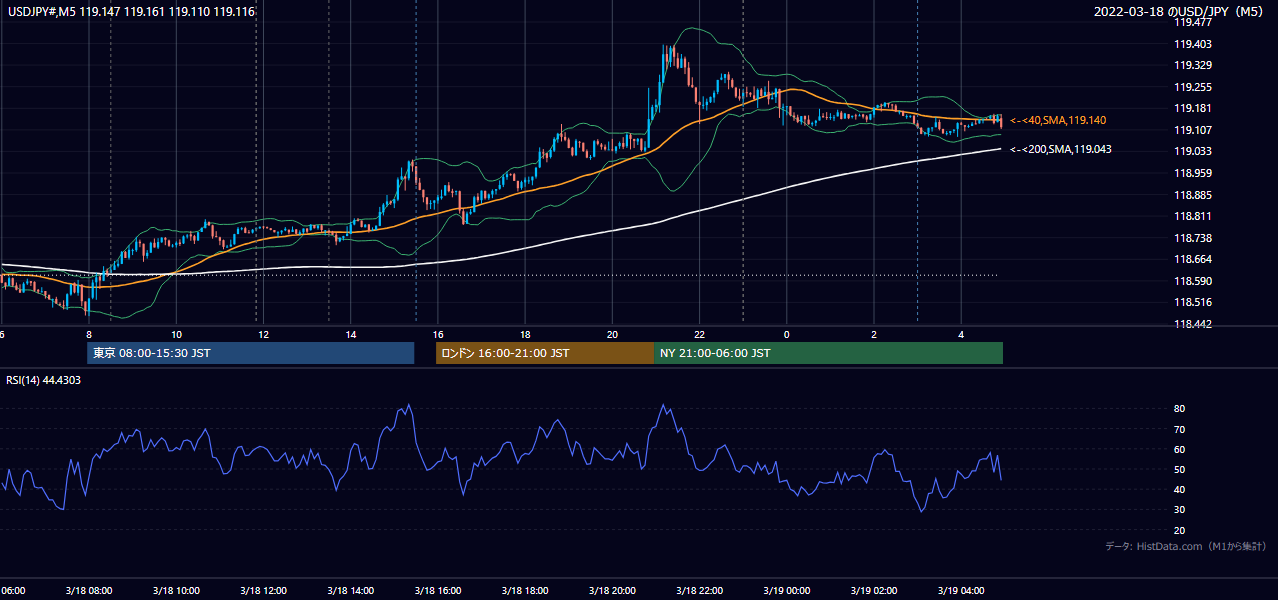Viewport: 1278px width, 600px height.
Task: Click RSI scale label 80
Action: [1180, 409]
